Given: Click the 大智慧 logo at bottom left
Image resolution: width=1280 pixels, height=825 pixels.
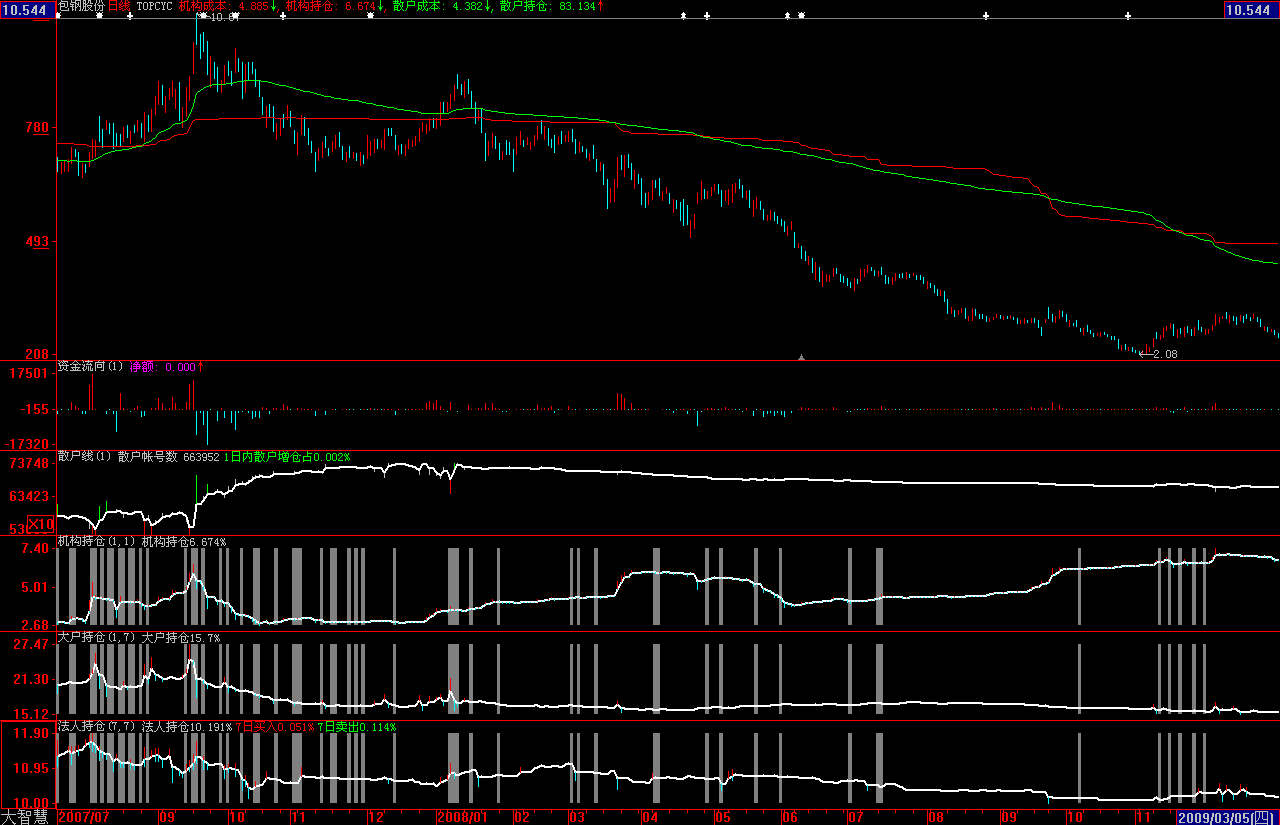Looking at the screenshot, I should 27,816.
